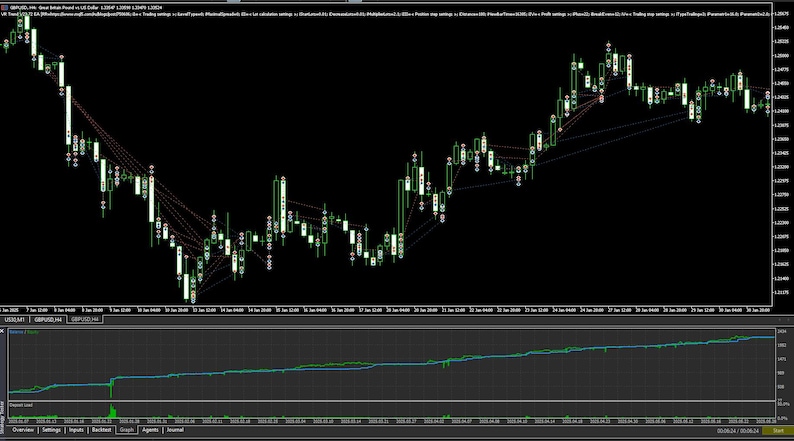The height and width of the screenshot is (441, 794).
Task: Open the Backtest tab in Strategy Tester
Action: click(x=101, y=430)
